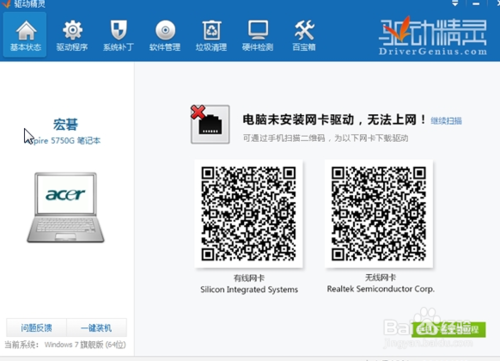Screen dimensions: 500x361
Task: Click the 一键装机 button
Action: point(96,328)
